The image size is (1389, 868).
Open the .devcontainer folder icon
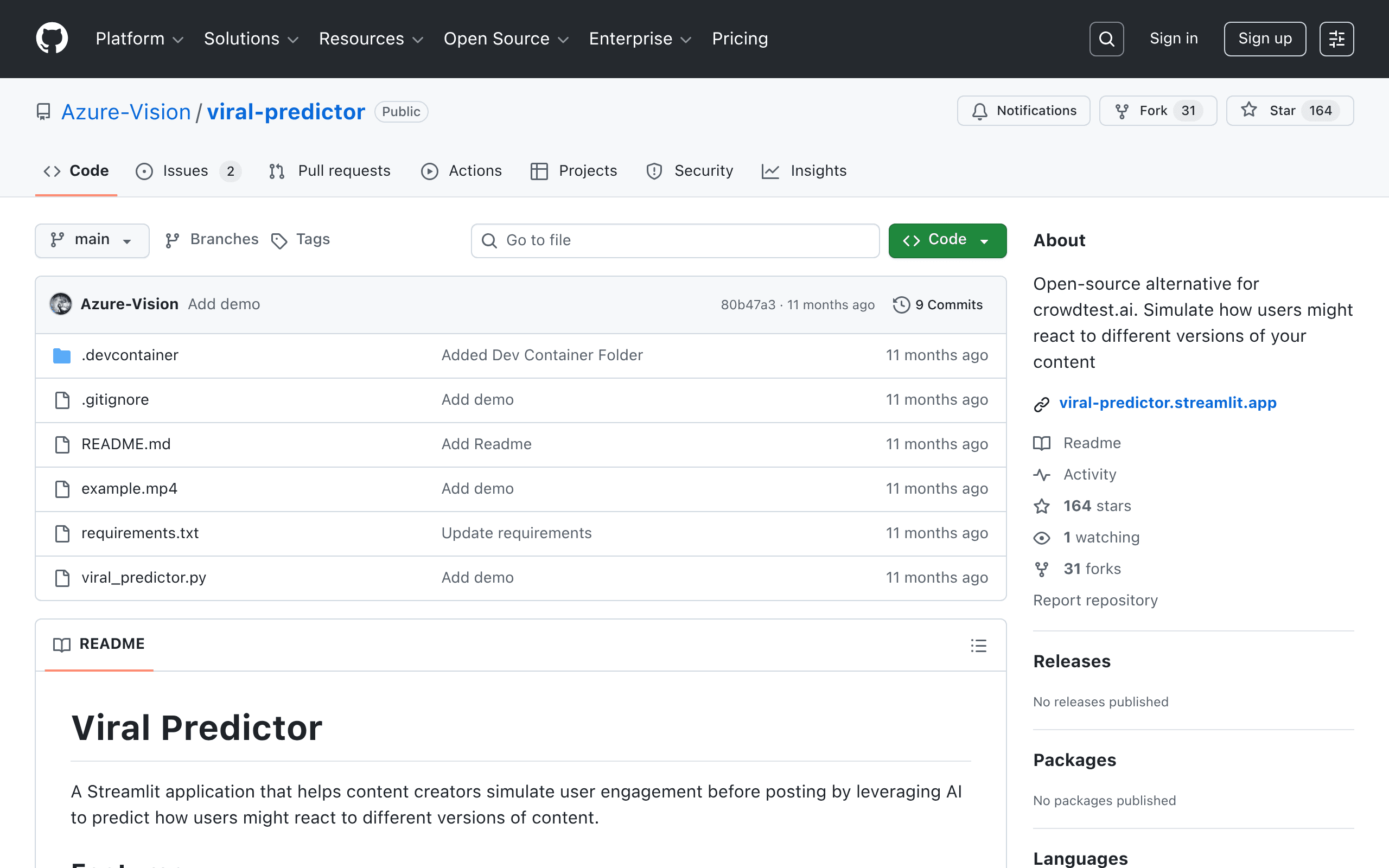[62, 355]
